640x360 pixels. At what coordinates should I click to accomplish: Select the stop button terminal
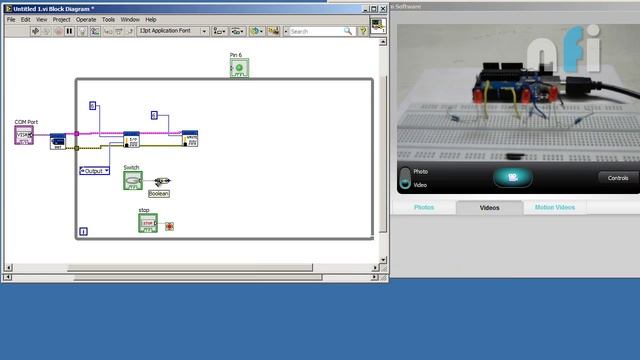click(148, 223)
